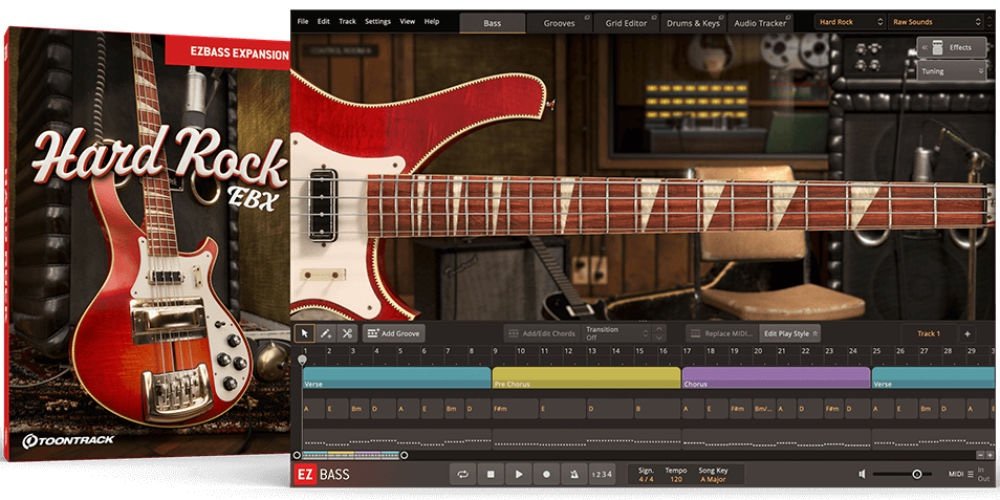Image resolution: width=1000 pixels, height=500 pixels.
Task: Toggle the metronome on
Action: 574,474
